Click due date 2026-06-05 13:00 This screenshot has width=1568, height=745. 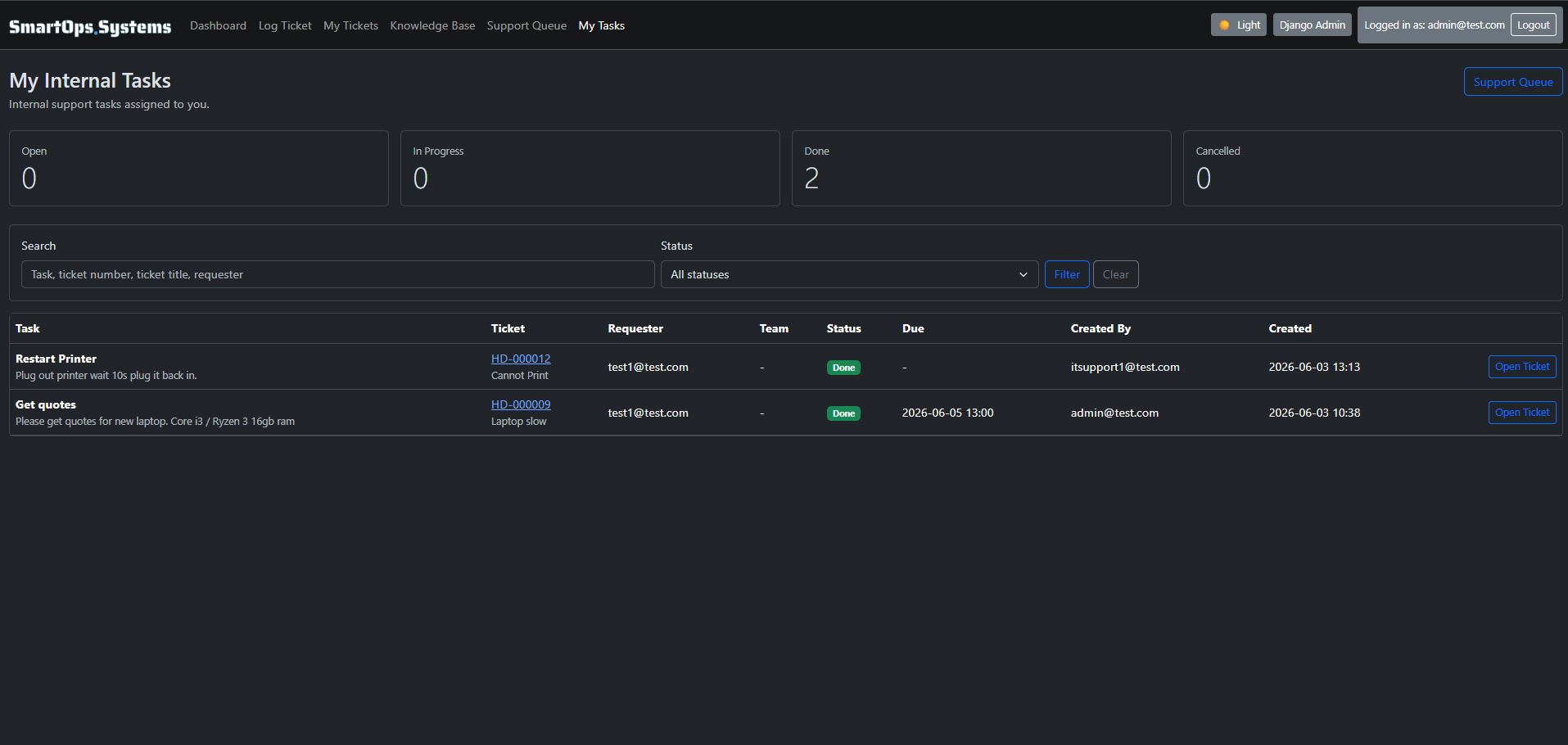tap(948, 413)
